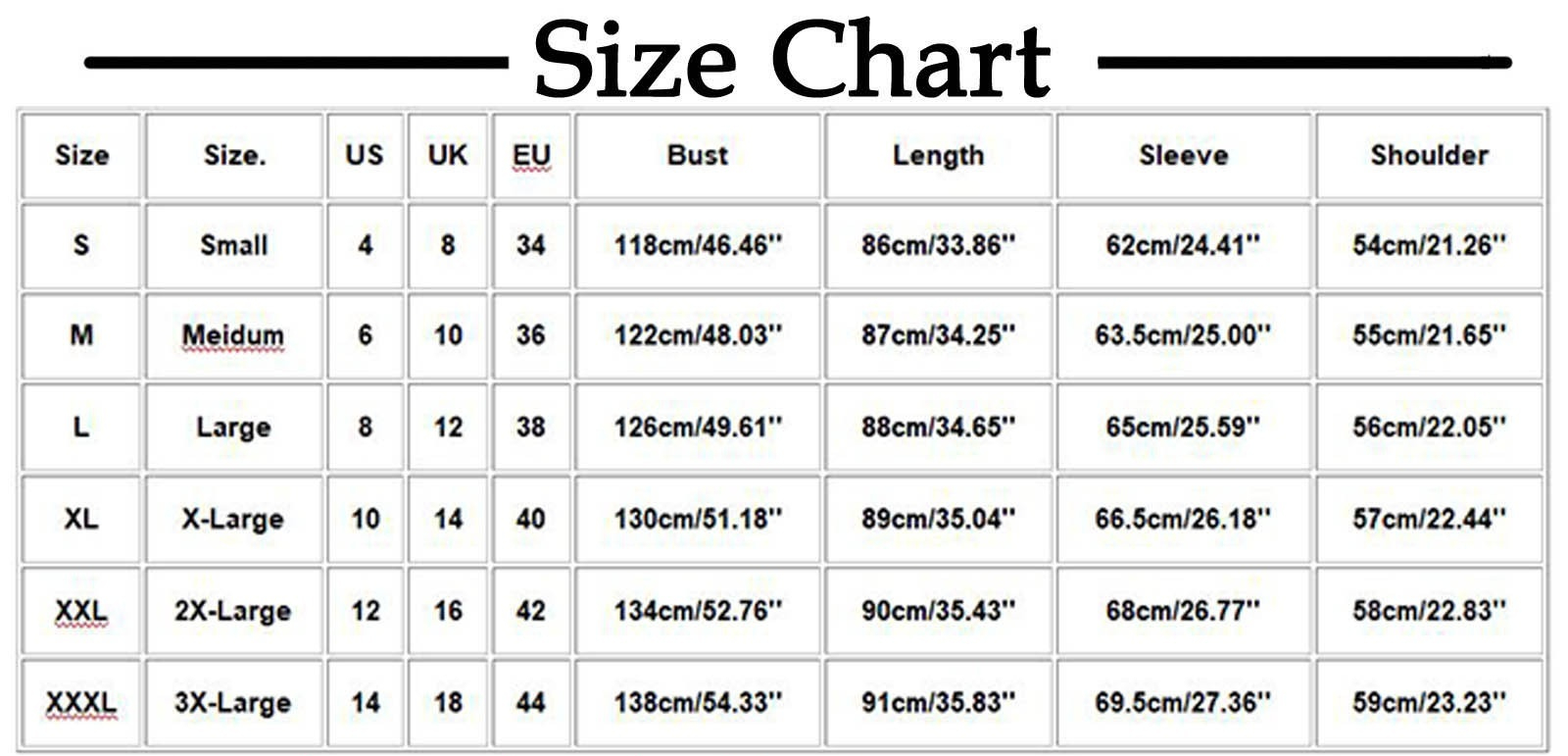Click the 59cm/23.23'' shoulder cell
This screenshot has height=756, width=1568.
[x=1429, y=702]
